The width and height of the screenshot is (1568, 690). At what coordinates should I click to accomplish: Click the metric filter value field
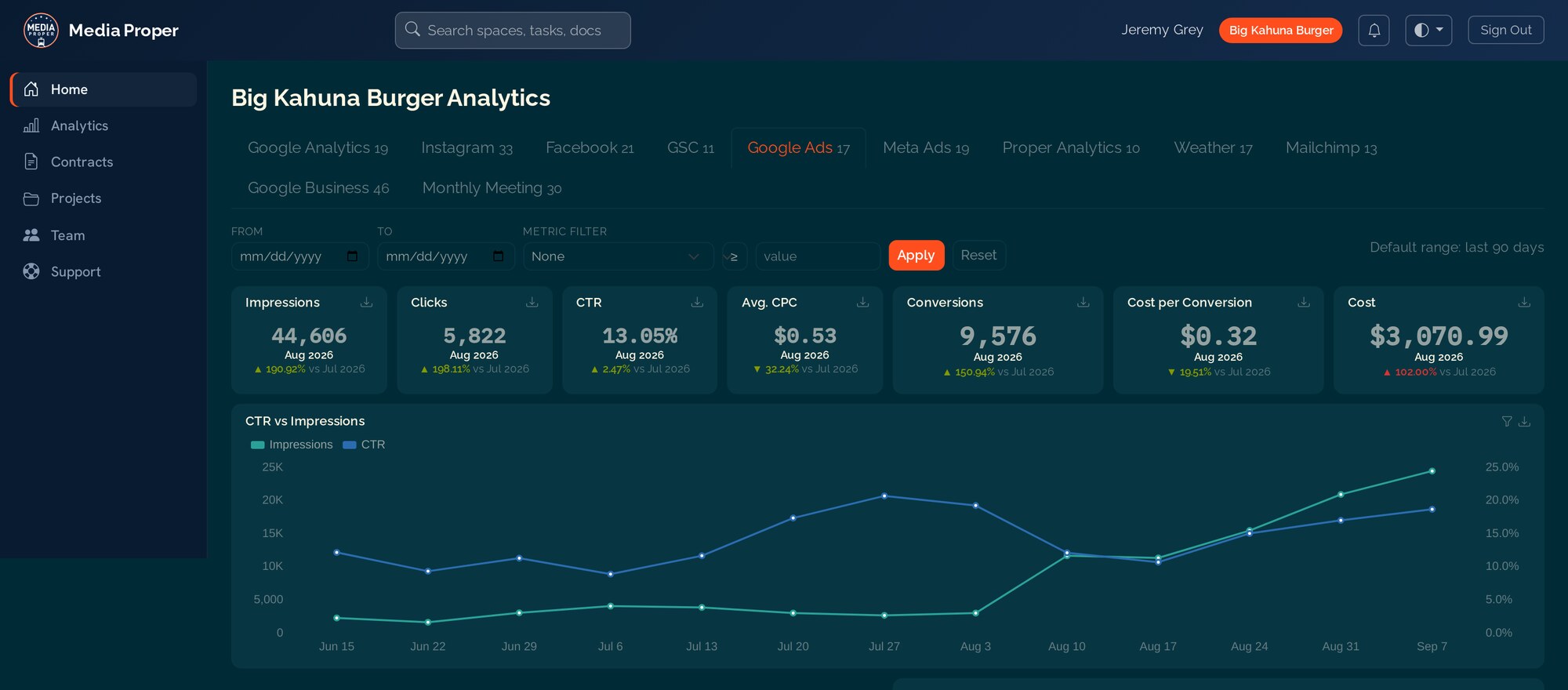coord(817,256)
